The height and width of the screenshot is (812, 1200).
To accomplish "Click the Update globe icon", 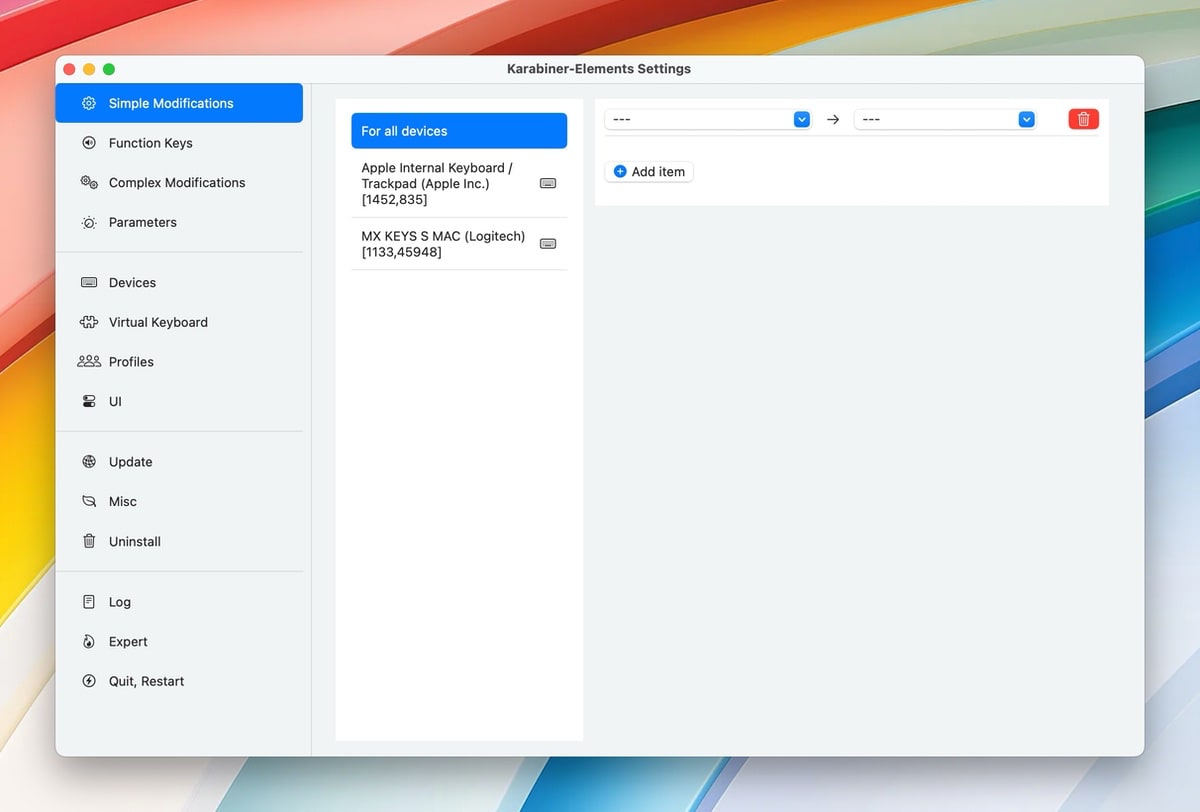I will [x=89, y=462].
